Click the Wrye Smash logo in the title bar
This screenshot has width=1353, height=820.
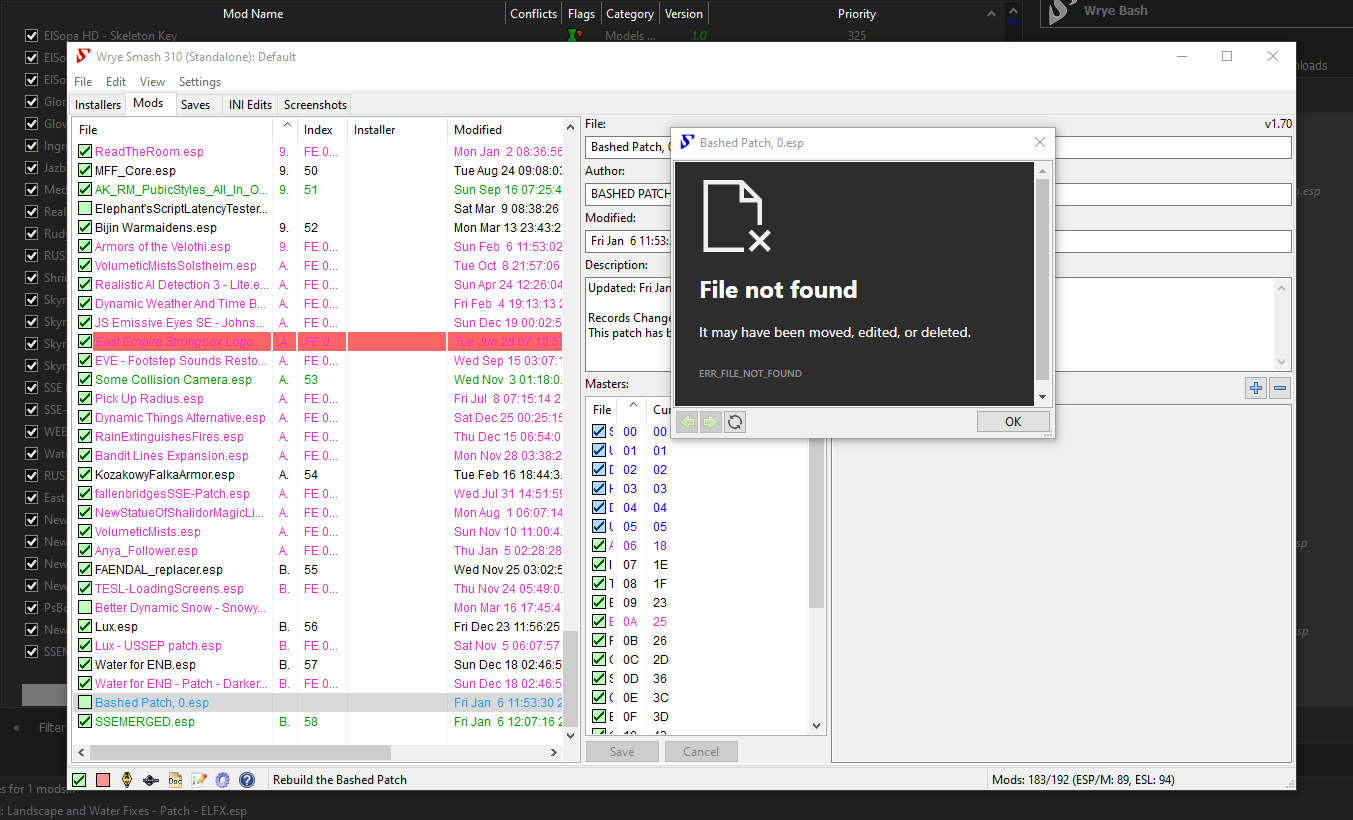[84, 56]
